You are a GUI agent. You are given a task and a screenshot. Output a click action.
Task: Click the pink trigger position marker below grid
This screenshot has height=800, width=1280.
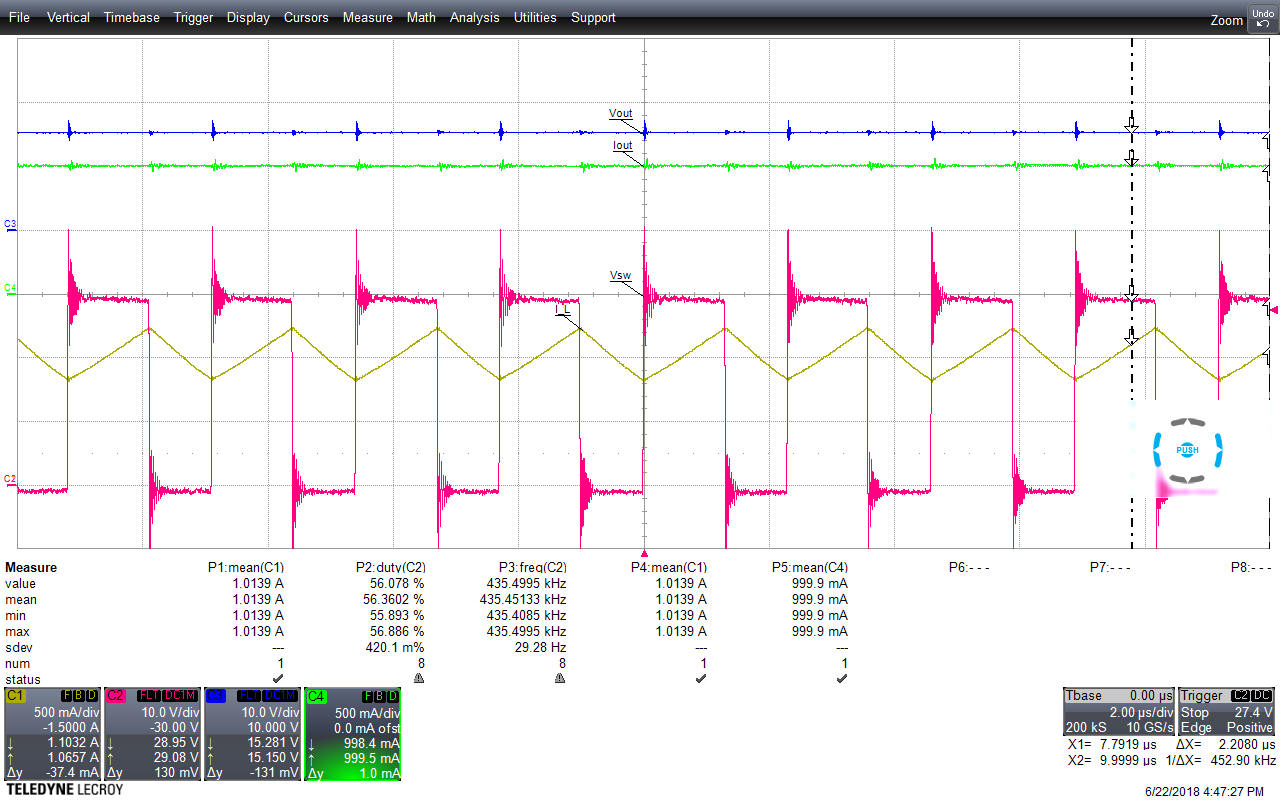coord(644,553)
